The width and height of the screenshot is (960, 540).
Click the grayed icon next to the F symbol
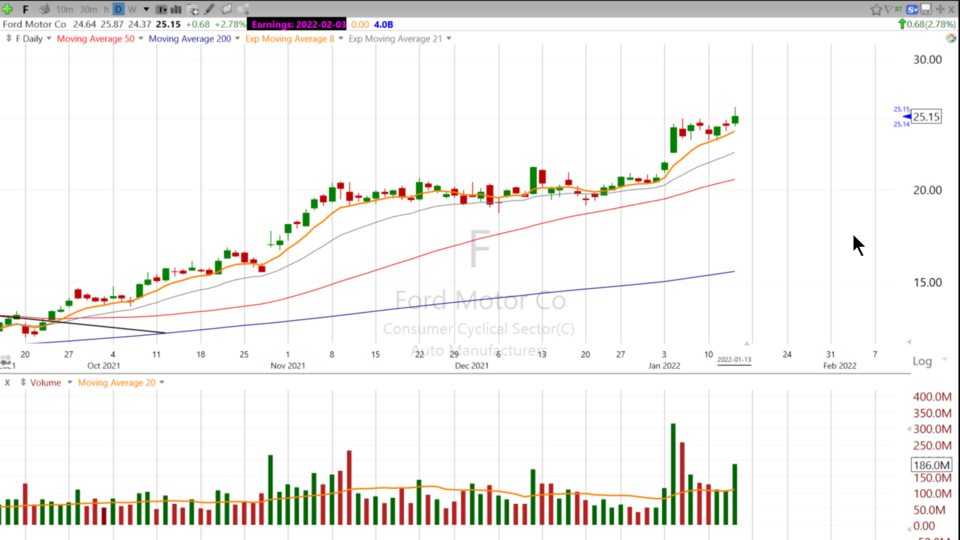pyautogui.click(x=44, y=9)
